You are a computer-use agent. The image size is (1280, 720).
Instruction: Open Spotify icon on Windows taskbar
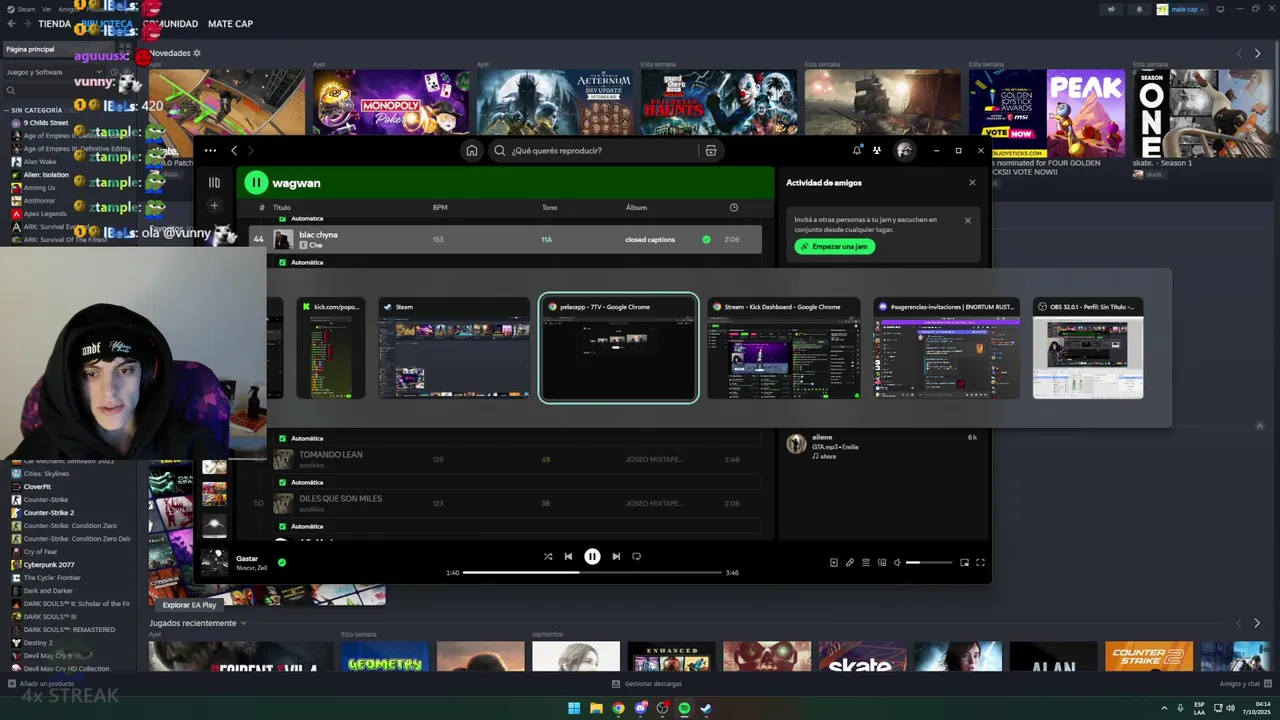(684, 709)
